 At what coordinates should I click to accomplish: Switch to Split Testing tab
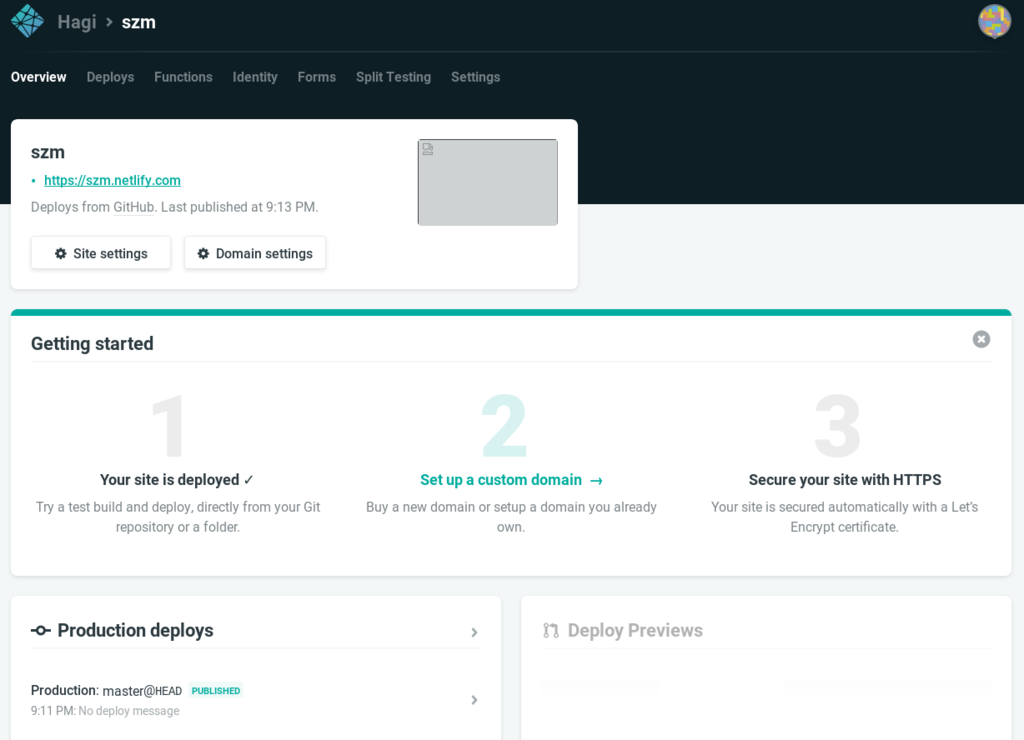[393, 77]
